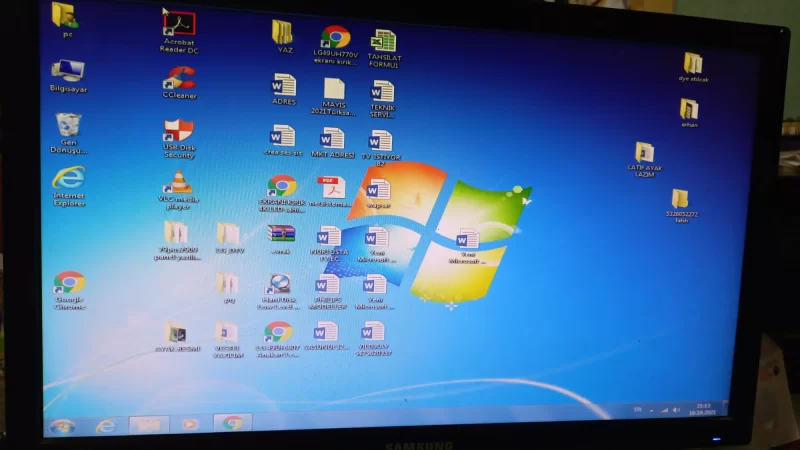Open the PDF file on the desktop
This screenshot has height=450, width=800.
click(x=331, y=192)
